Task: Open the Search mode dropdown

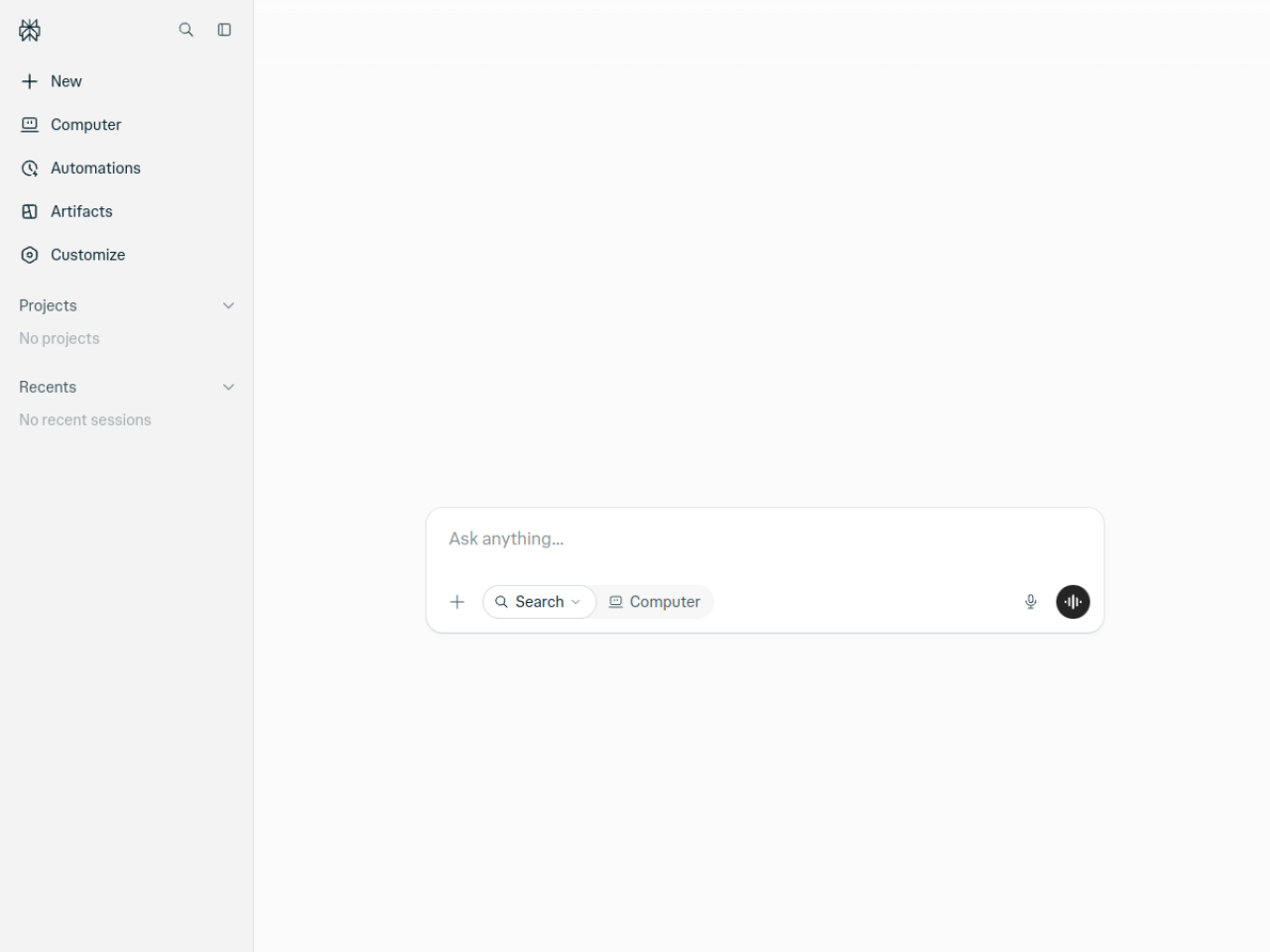Action: [x=539, y=602]
